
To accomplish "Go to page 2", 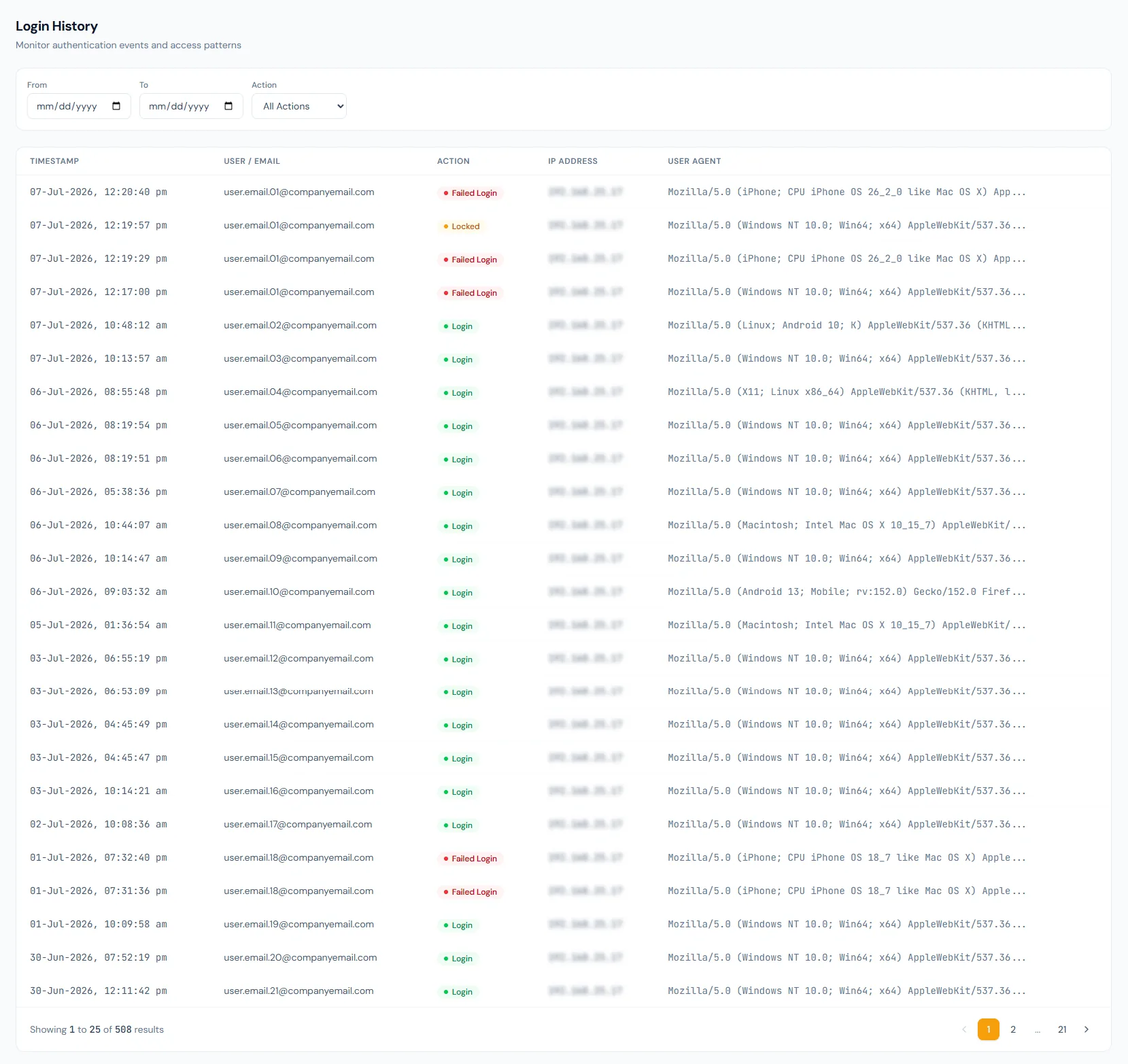I will point(1013,1029).
